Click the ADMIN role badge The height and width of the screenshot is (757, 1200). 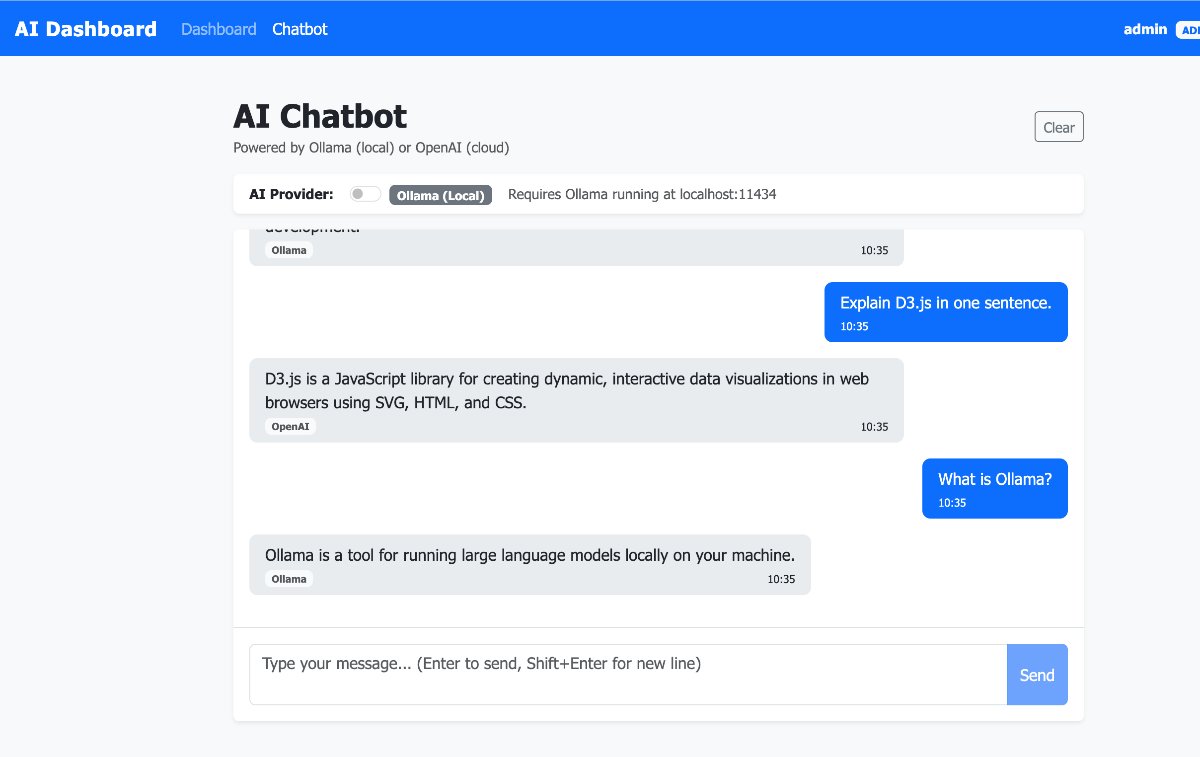(1190, 30)
